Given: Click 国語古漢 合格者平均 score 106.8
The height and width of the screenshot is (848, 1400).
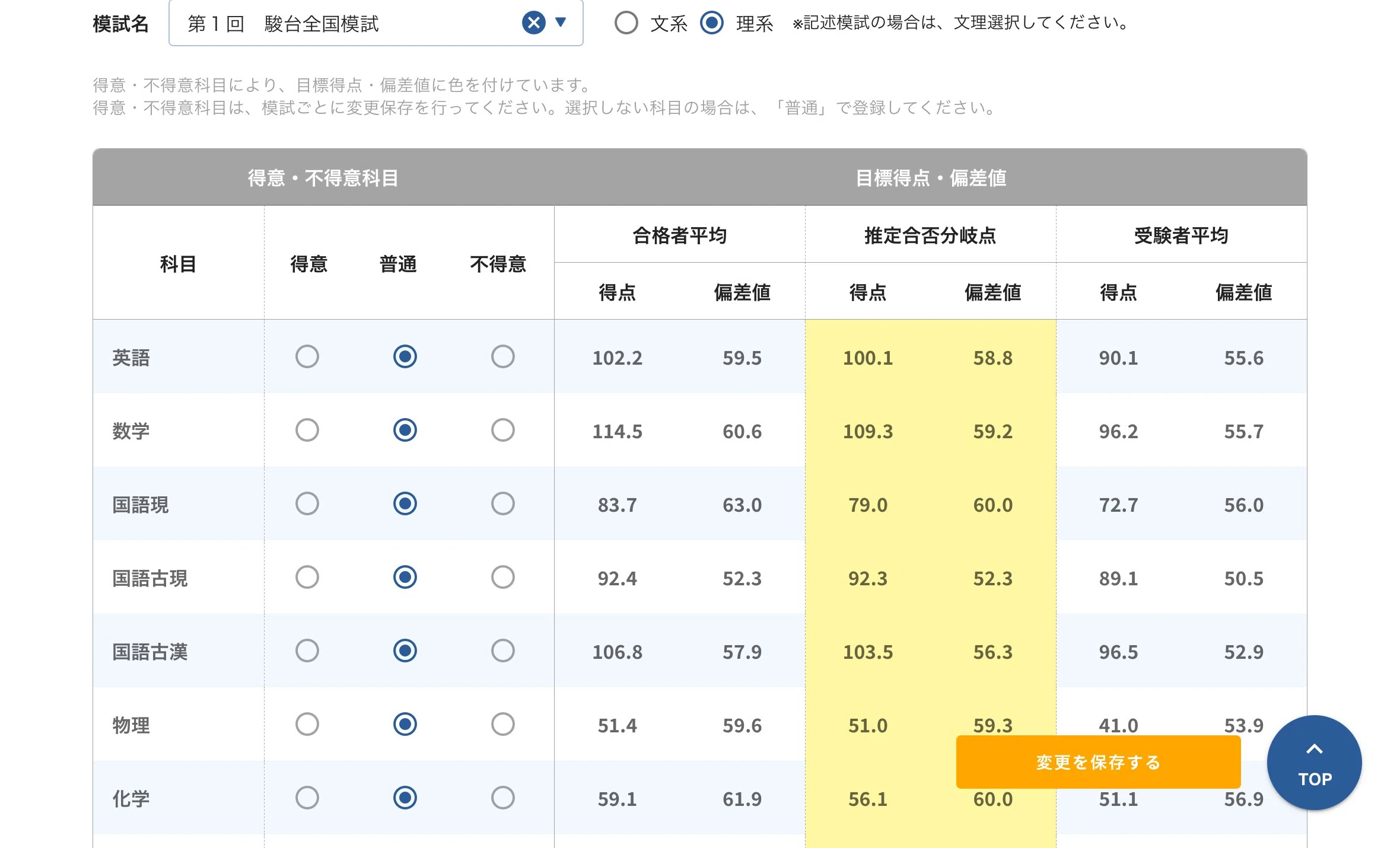Looking at the screenshot, I should coord(617,652).
